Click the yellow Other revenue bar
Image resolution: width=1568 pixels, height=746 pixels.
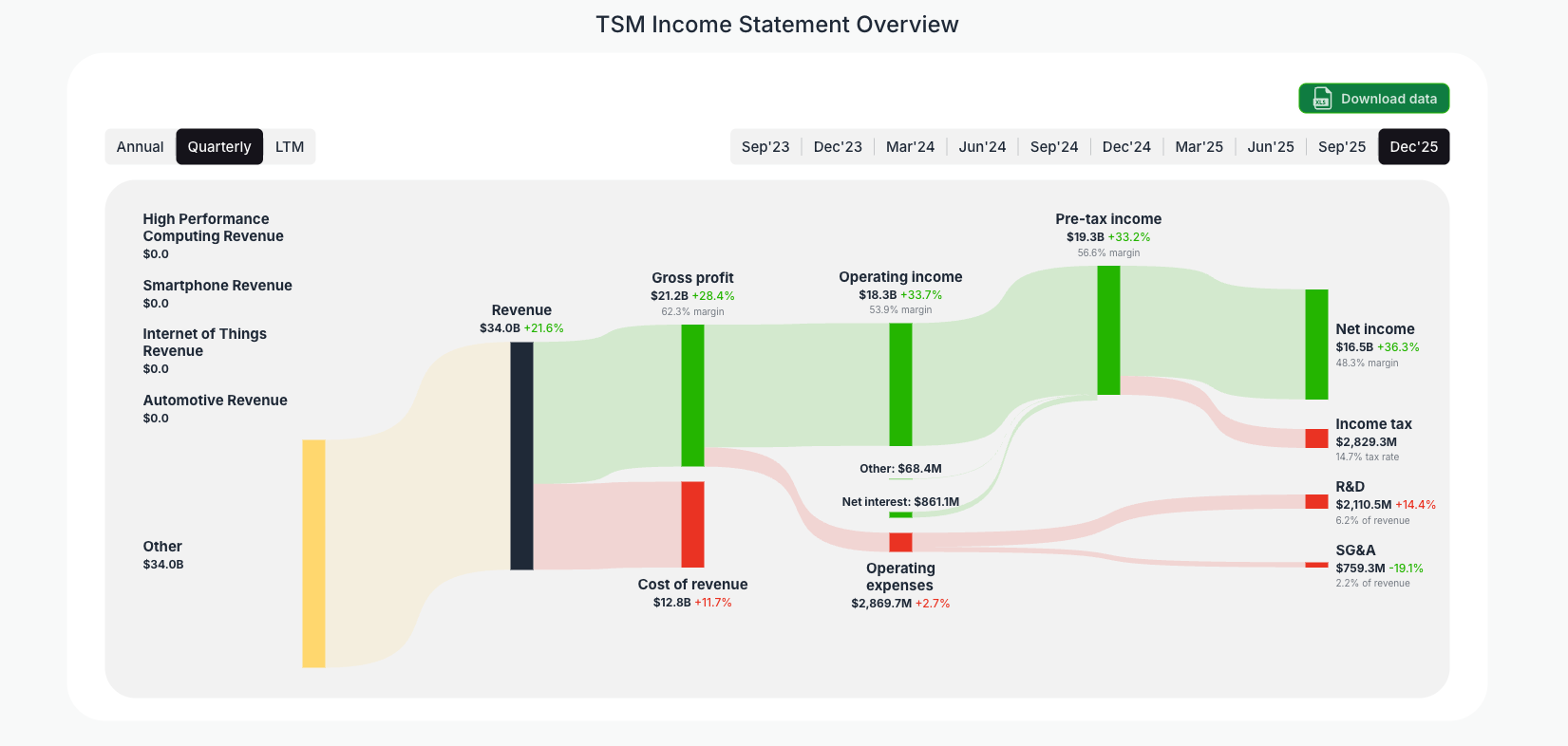(x=313, y=553)
